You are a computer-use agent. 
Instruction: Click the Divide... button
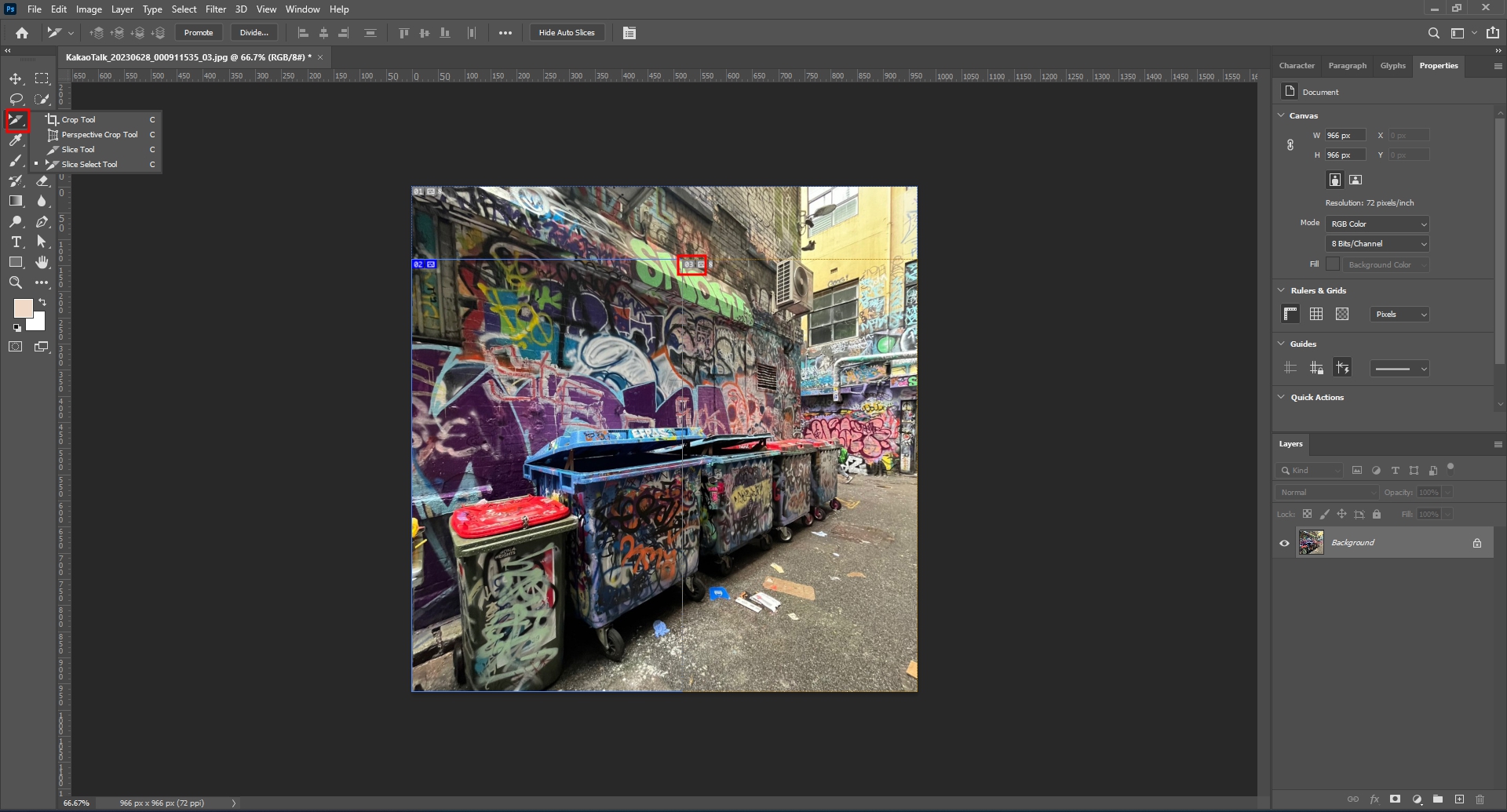(254, 33)
